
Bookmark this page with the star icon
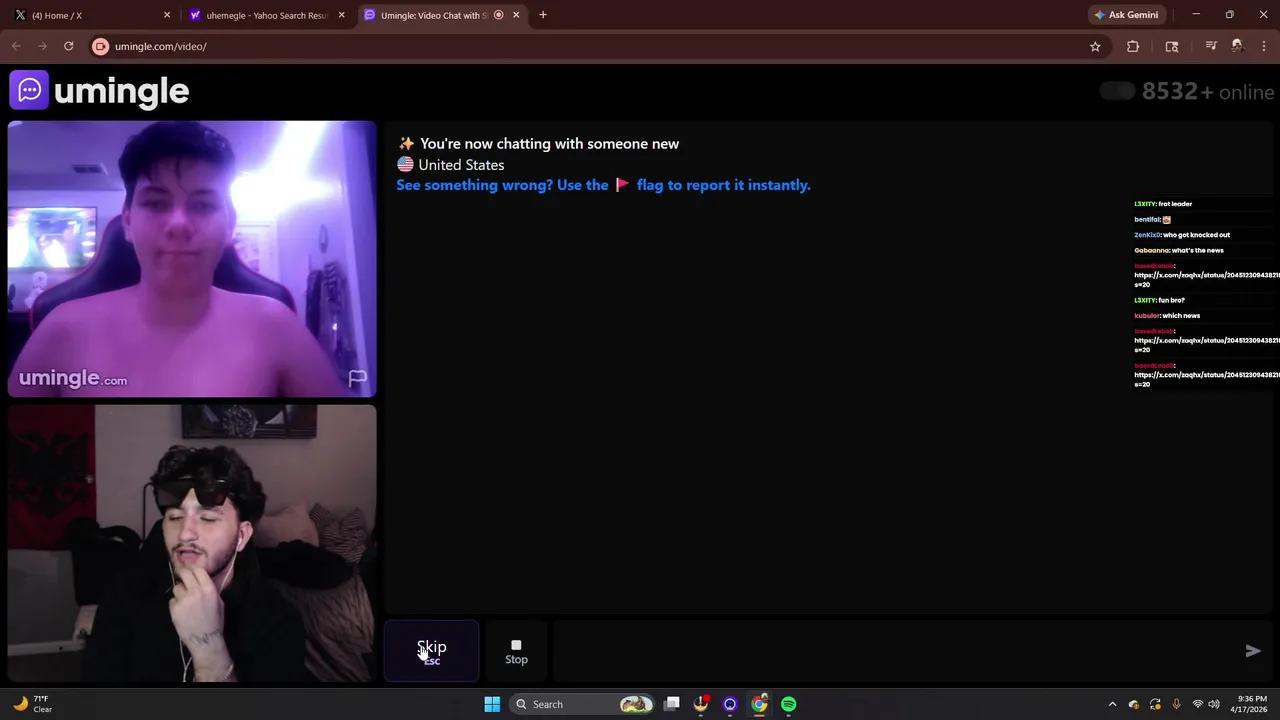[1095, 46]
